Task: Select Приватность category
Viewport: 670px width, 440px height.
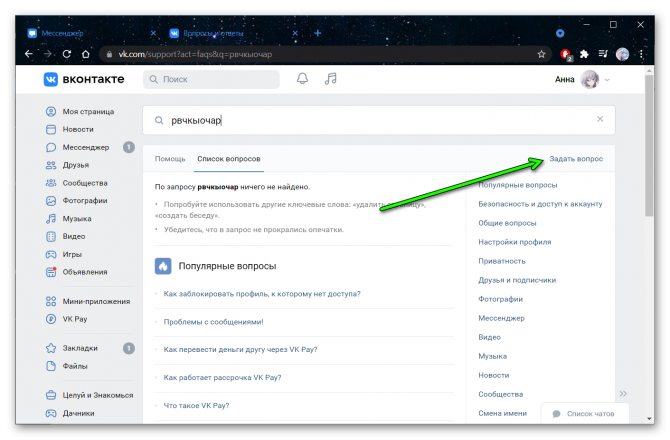Action: 502,261
